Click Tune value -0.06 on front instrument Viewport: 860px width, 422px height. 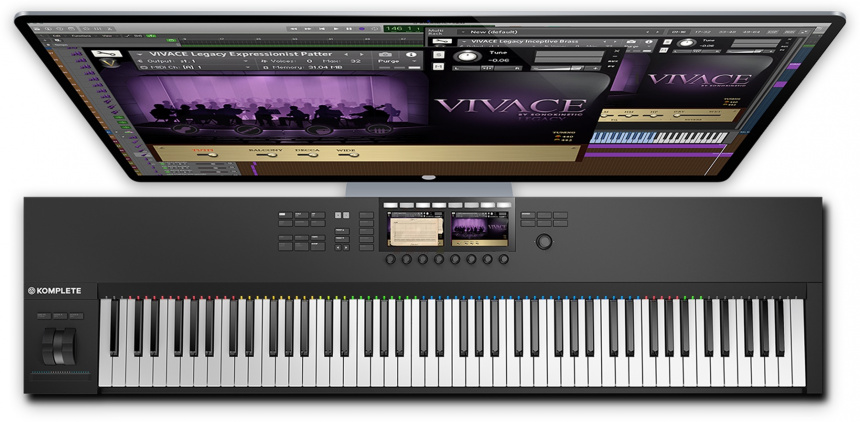pyautogui.click(x=500, y=60)
